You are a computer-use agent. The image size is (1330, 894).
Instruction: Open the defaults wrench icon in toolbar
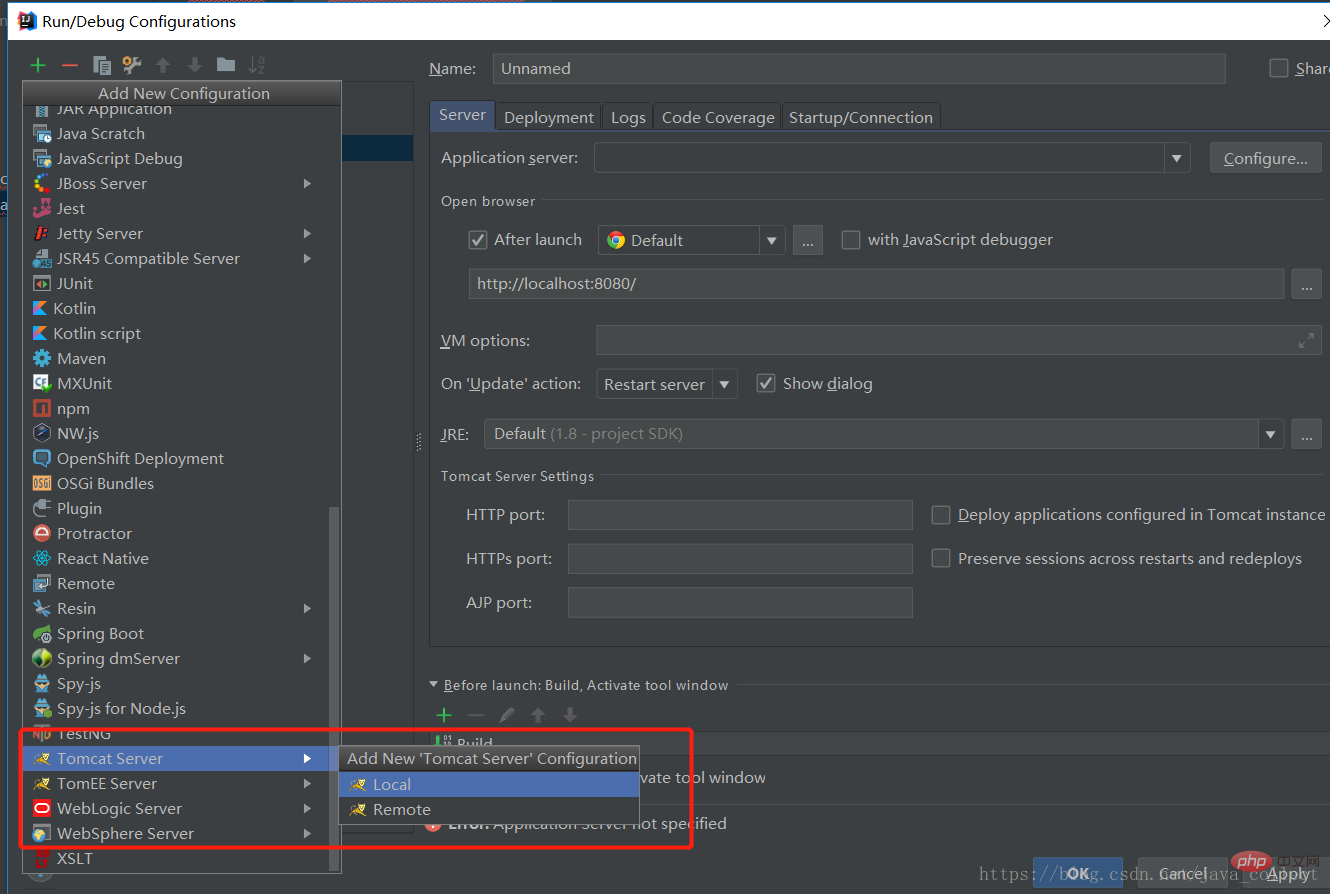132,66
